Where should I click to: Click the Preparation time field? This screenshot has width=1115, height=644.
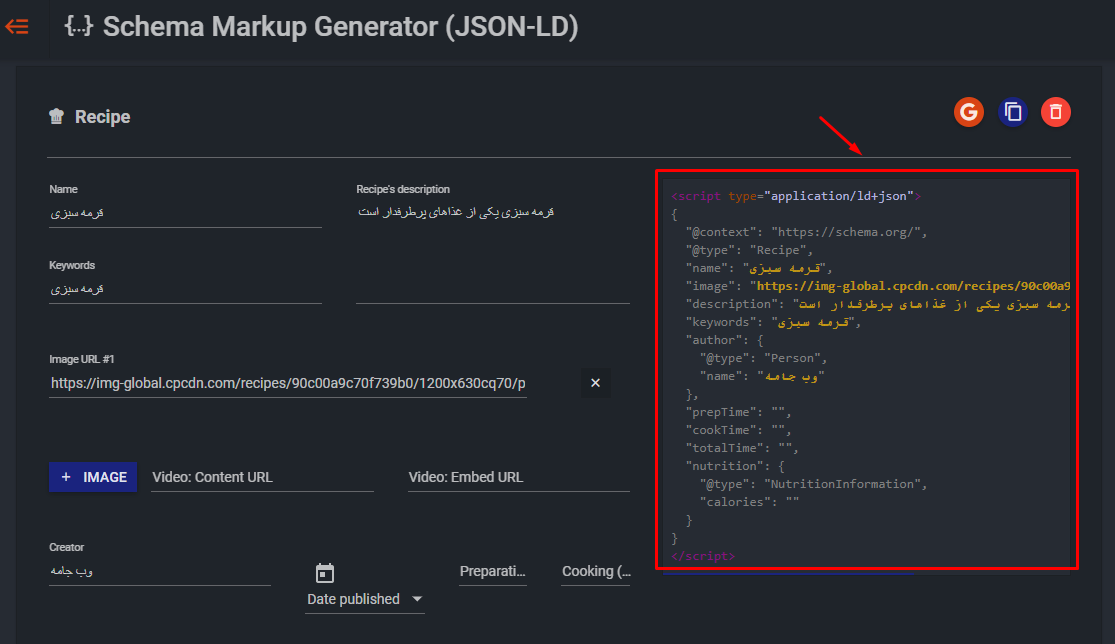click(493, 571)
